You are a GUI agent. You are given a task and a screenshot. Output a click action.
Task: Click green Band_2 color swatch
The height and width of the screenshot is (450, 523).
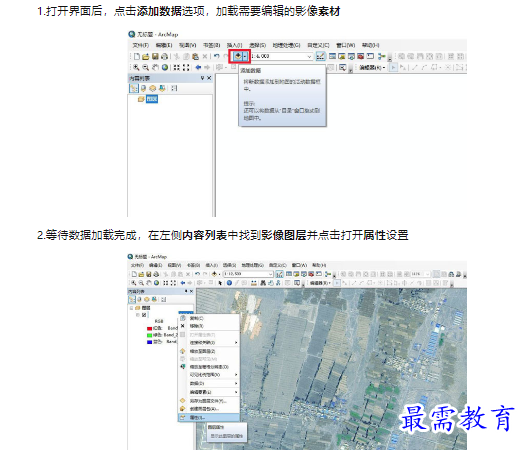[x=149, y=335]
